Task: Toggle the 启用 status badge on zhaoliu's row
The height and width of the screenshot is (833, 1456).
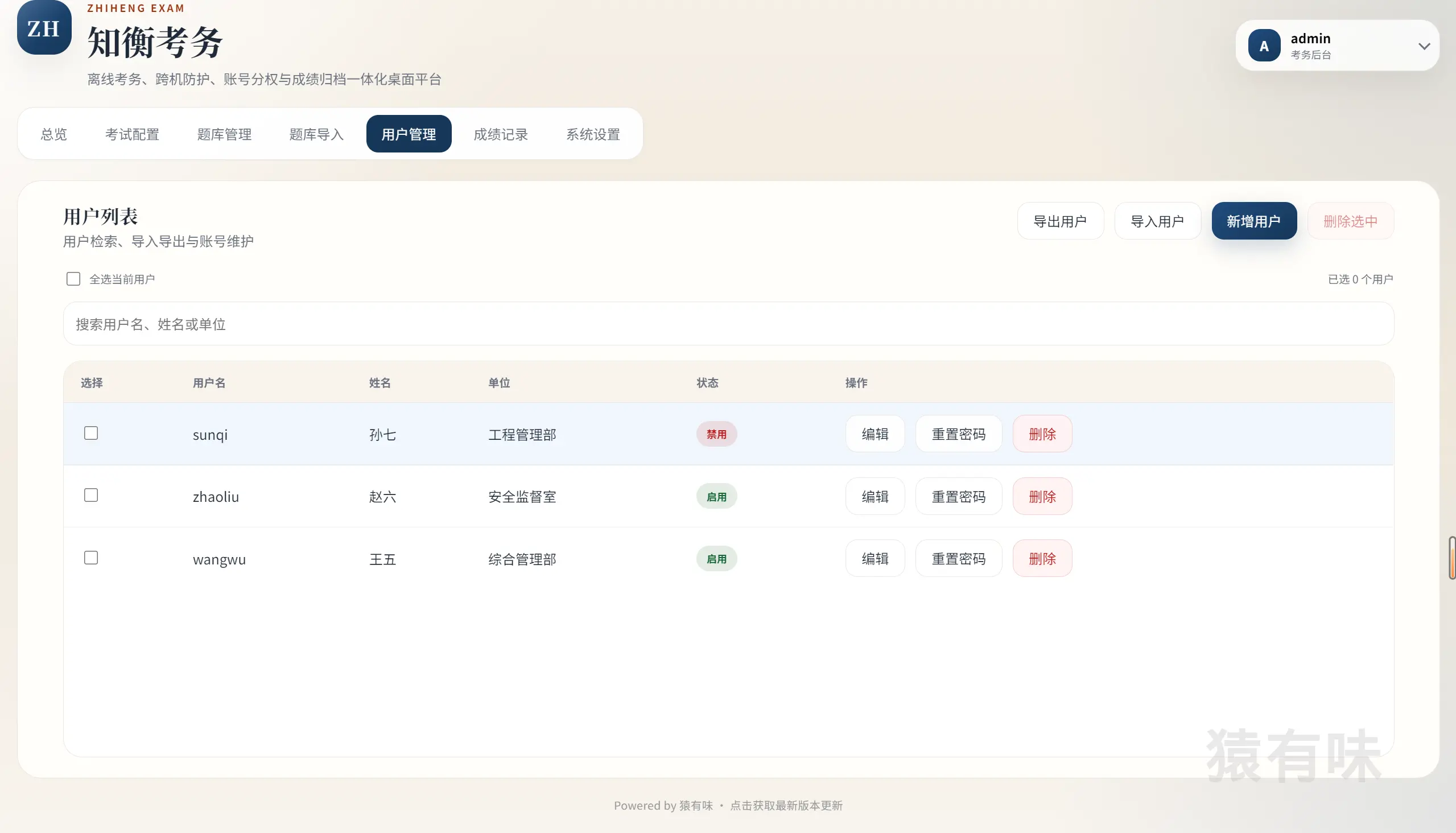Action: point(716,496)
